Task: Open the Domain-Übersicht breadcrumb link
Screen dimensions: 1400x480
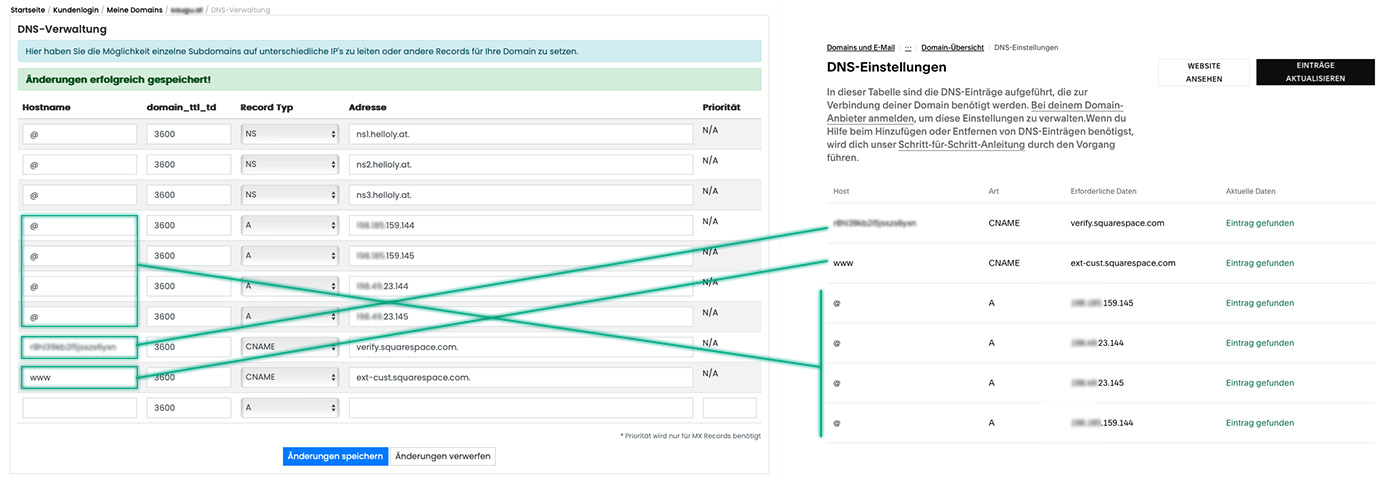Action: (x=952, y=47)
